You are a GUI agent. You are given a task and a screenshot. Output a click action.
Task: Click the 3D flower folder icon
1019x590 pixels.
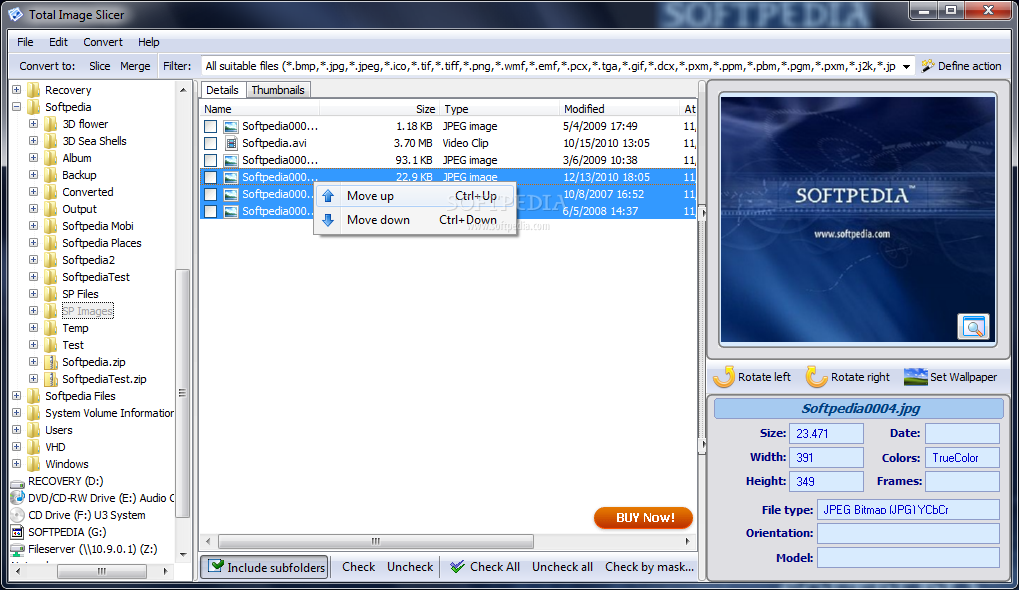coord(51,123)
